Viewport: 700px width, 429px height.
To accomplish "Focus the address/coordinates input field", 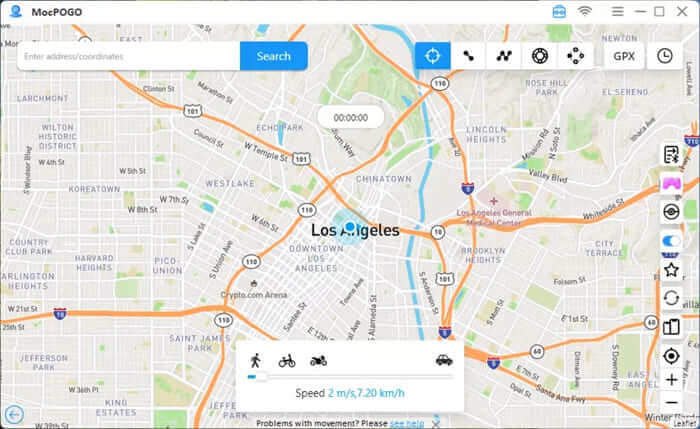I will coord(129,56).
